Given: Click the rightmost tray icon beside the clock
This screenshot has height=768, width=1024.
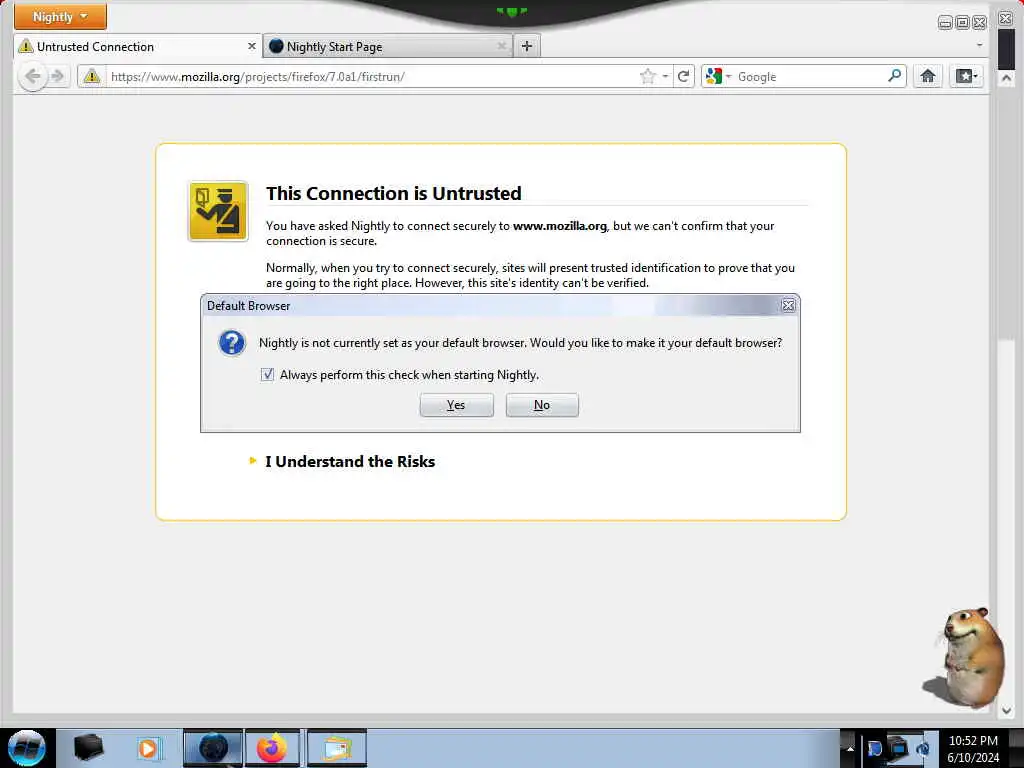Looking at the screenshot, I should [923, 748].
